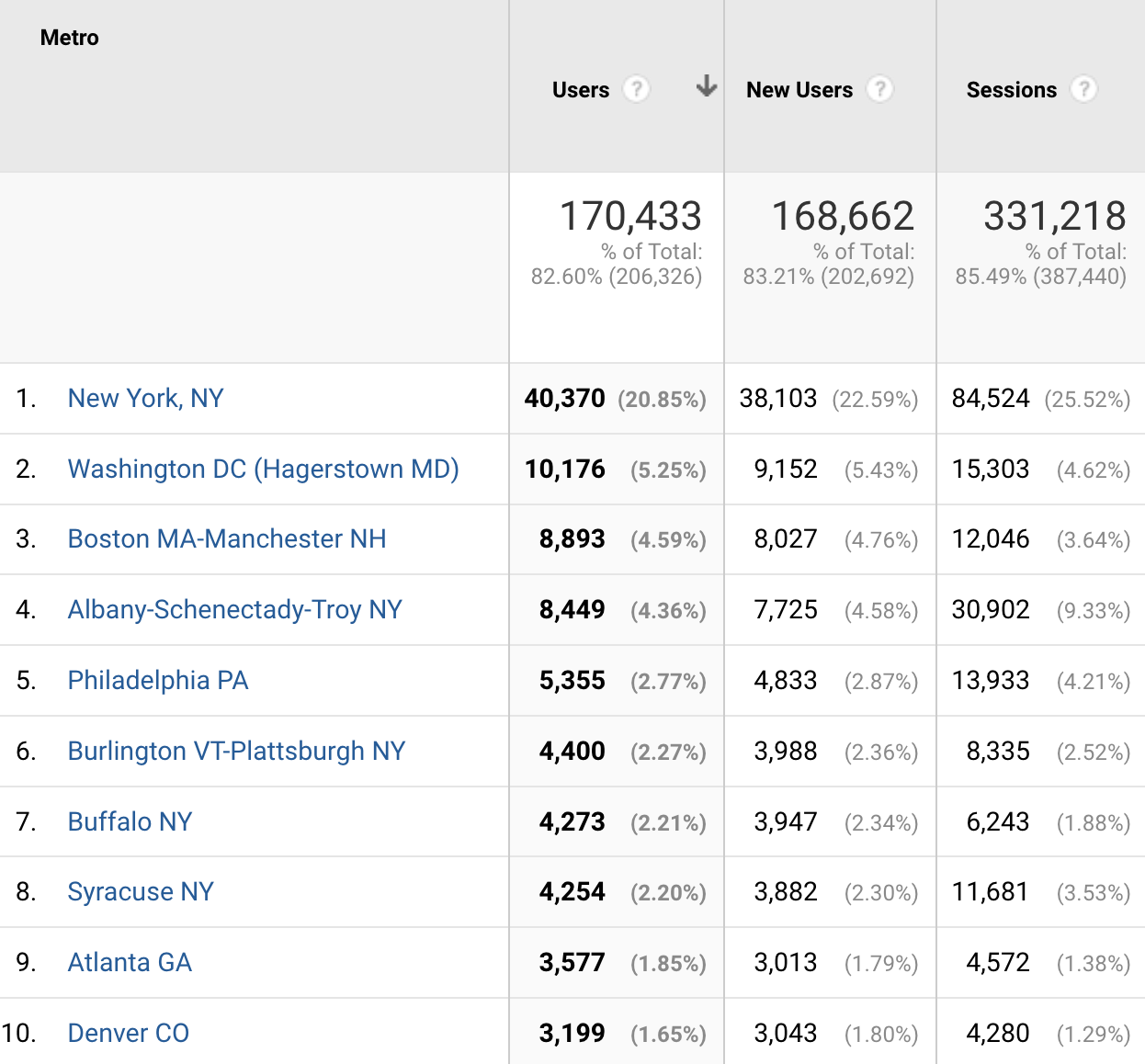Click the descending sort arrow beside Users
Image resolution: width=1145 pixels, height=1064 pixels.
(x=706, y=87)
